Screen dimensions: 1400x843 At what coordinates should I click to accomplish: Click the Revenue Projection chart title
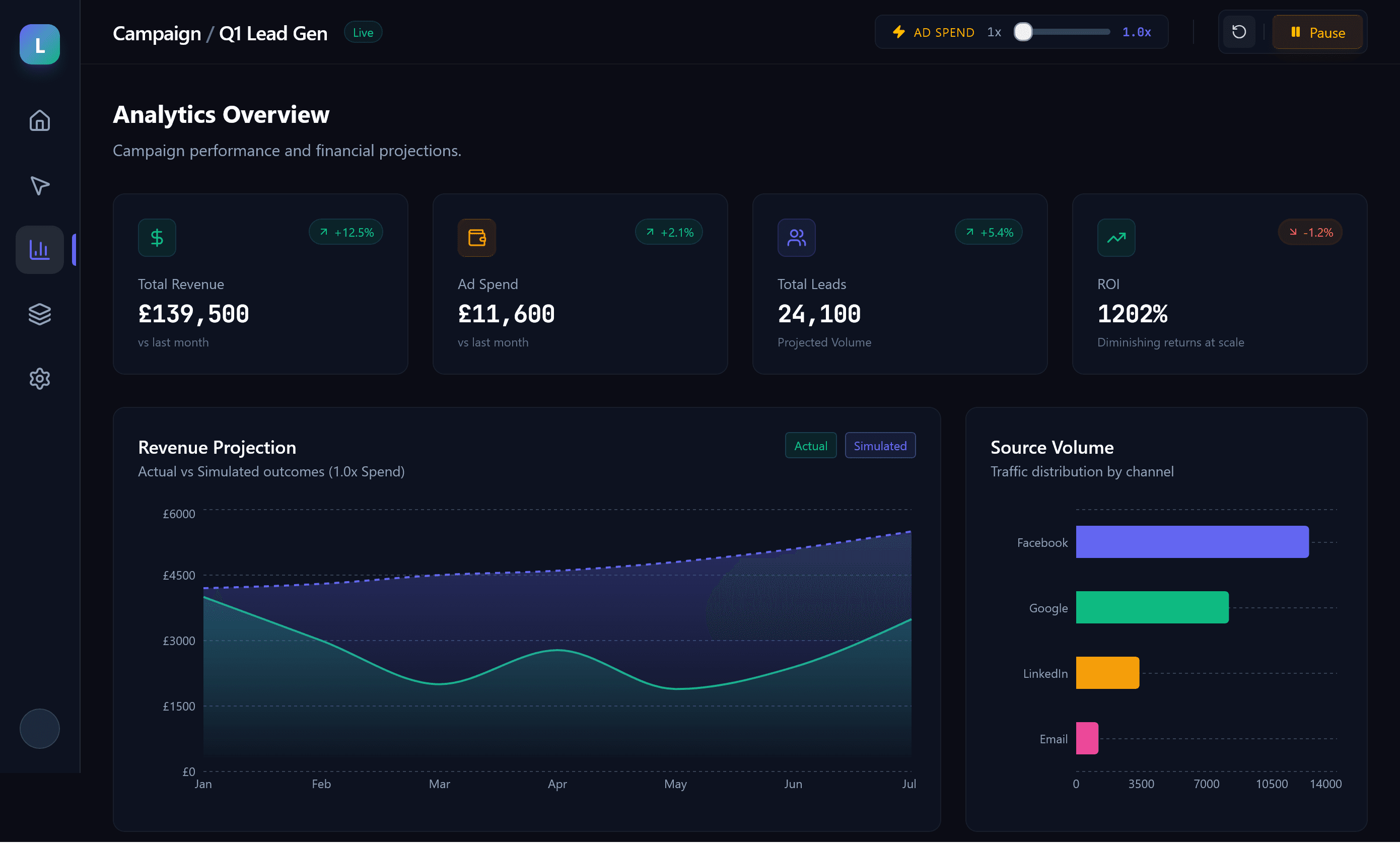pos(217,448)
